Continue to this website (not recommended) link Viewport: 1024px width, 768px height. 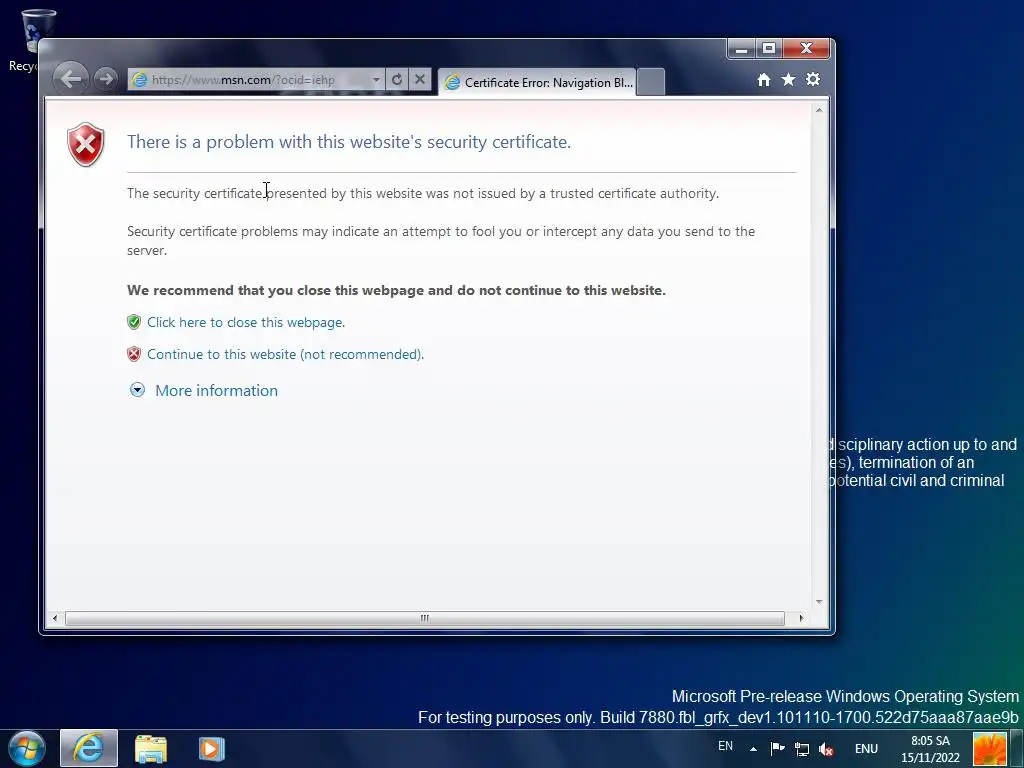285,354
